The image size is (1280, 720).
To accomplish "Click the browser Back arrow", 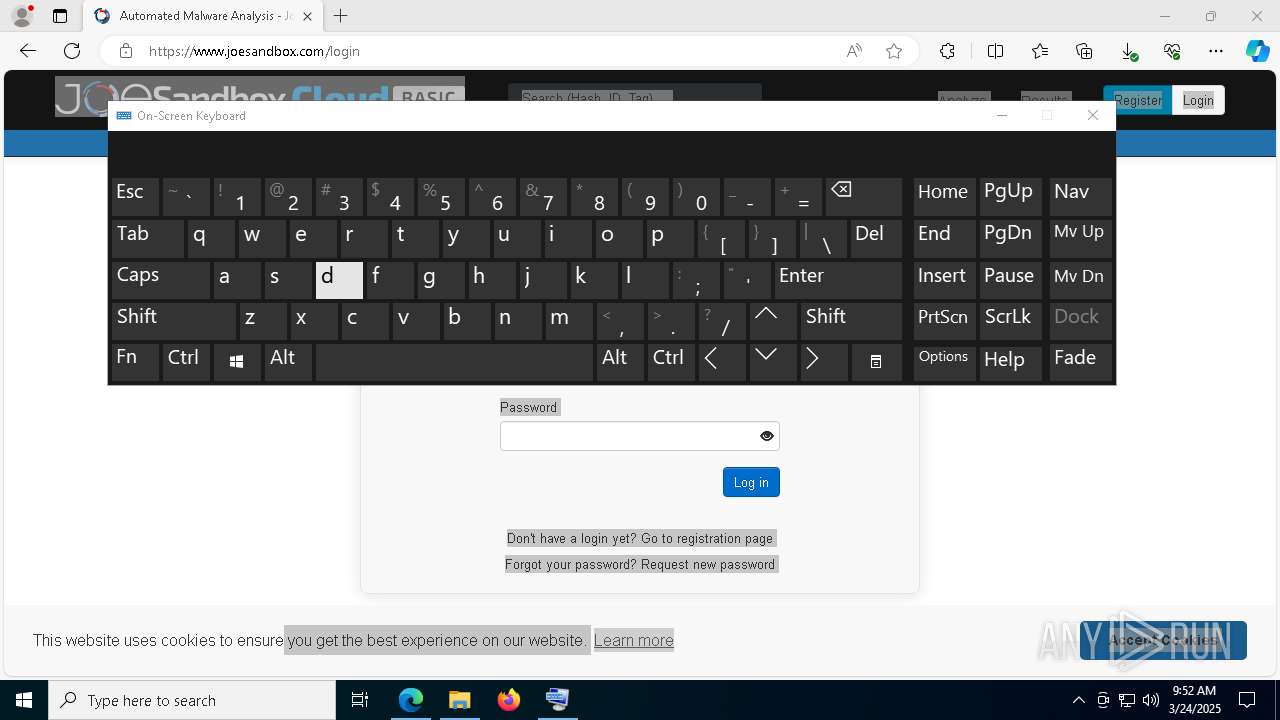I will click(x=28, y=51).
